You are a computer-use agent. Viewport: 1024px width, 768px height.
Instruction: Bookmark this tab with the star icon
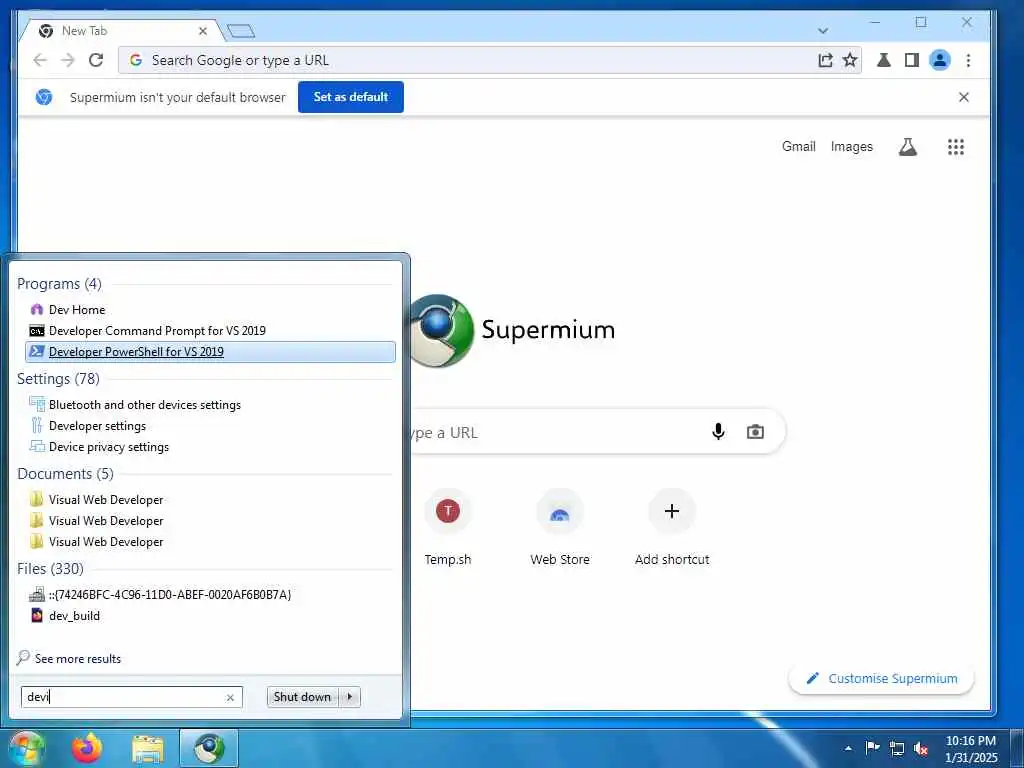[850, 60]
